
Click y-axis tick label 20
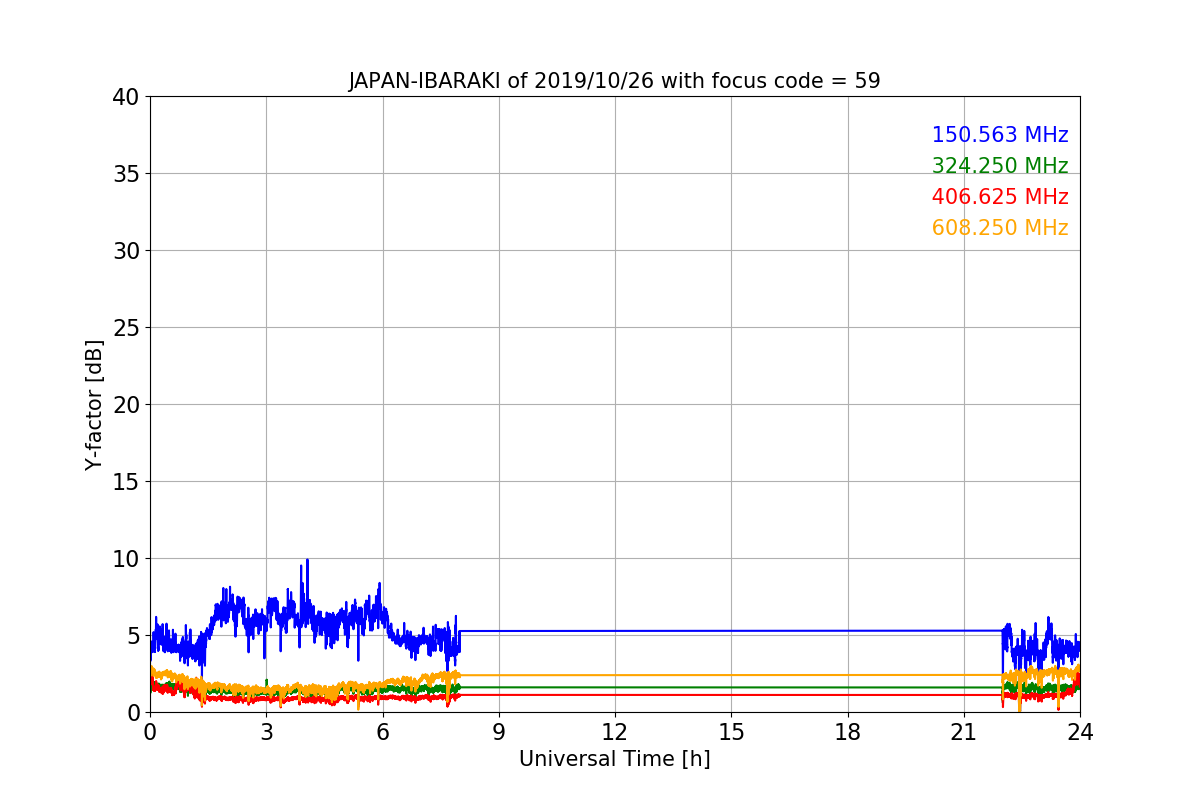click(127, 405)
